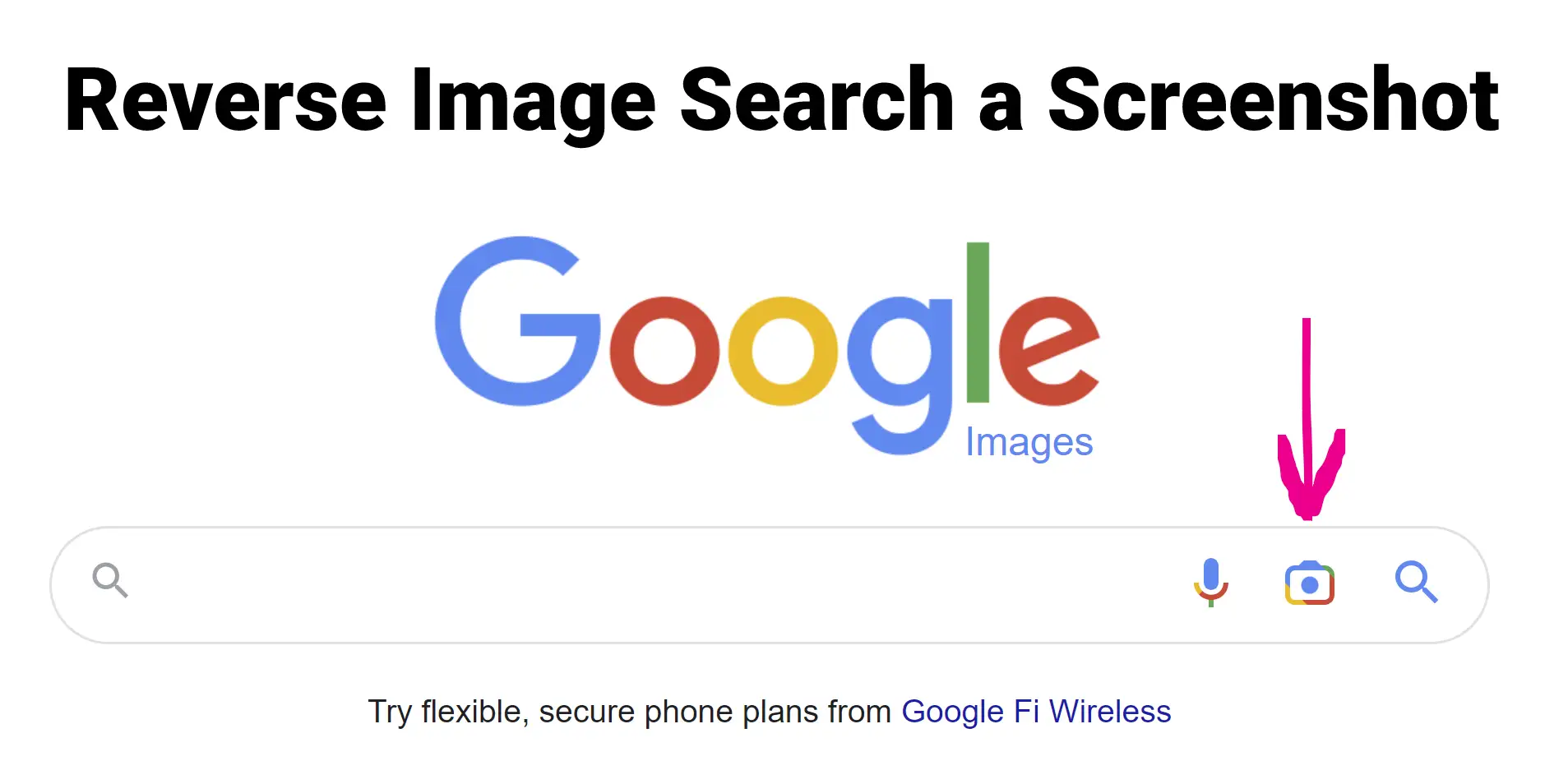Click the yellow o in Google logo
This screenshot has width=1568, height=770.
782,351
